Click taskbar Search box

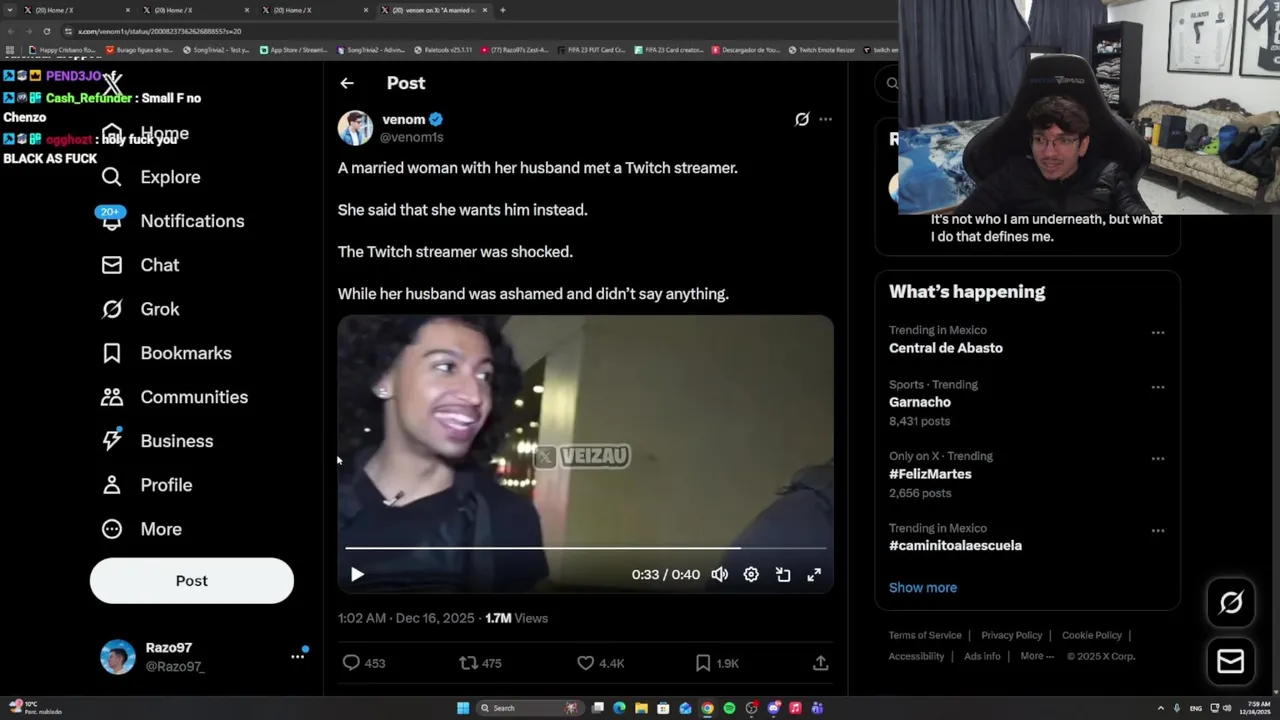(530, 708)
